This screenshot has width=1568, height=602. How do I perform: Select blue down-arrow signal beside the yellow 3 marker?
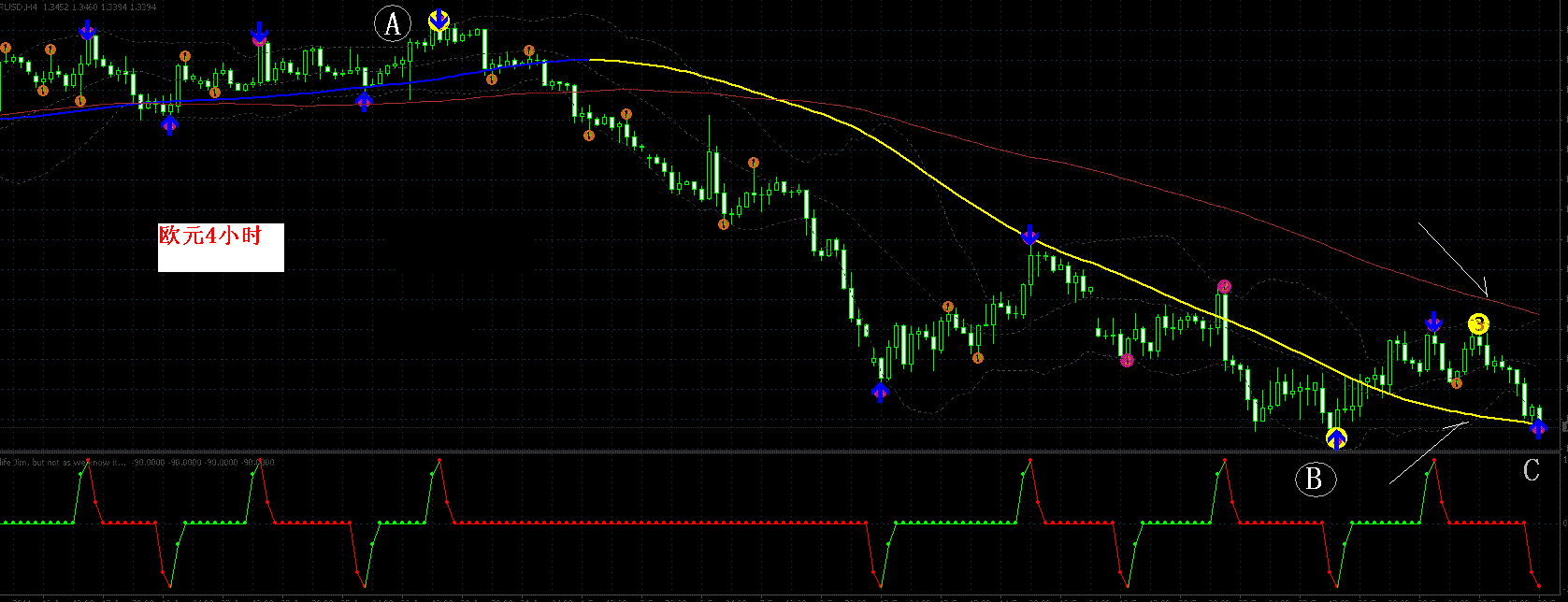pyautogui.click(x=1432, y=322)
